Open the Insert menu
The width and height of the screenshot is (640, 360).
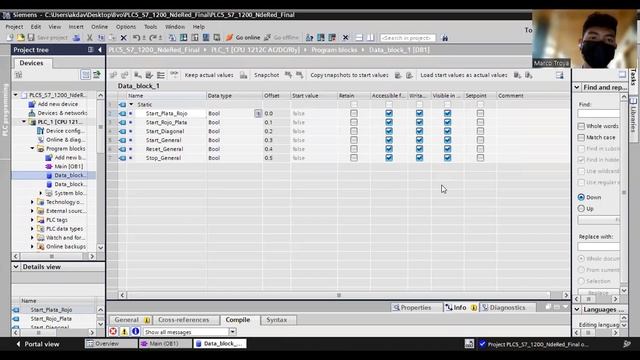[x=76, y=27]
